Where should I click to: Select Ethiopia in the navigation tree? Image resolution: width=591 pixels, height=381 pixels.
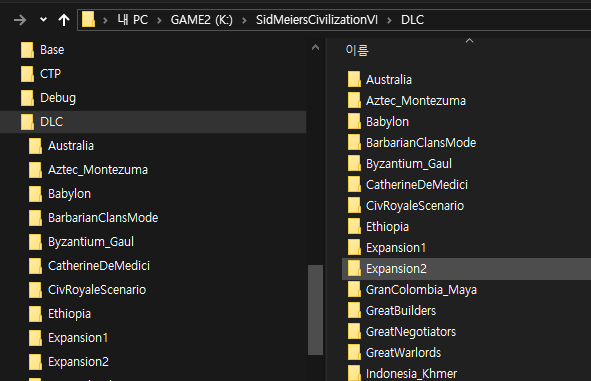point(69,314)
